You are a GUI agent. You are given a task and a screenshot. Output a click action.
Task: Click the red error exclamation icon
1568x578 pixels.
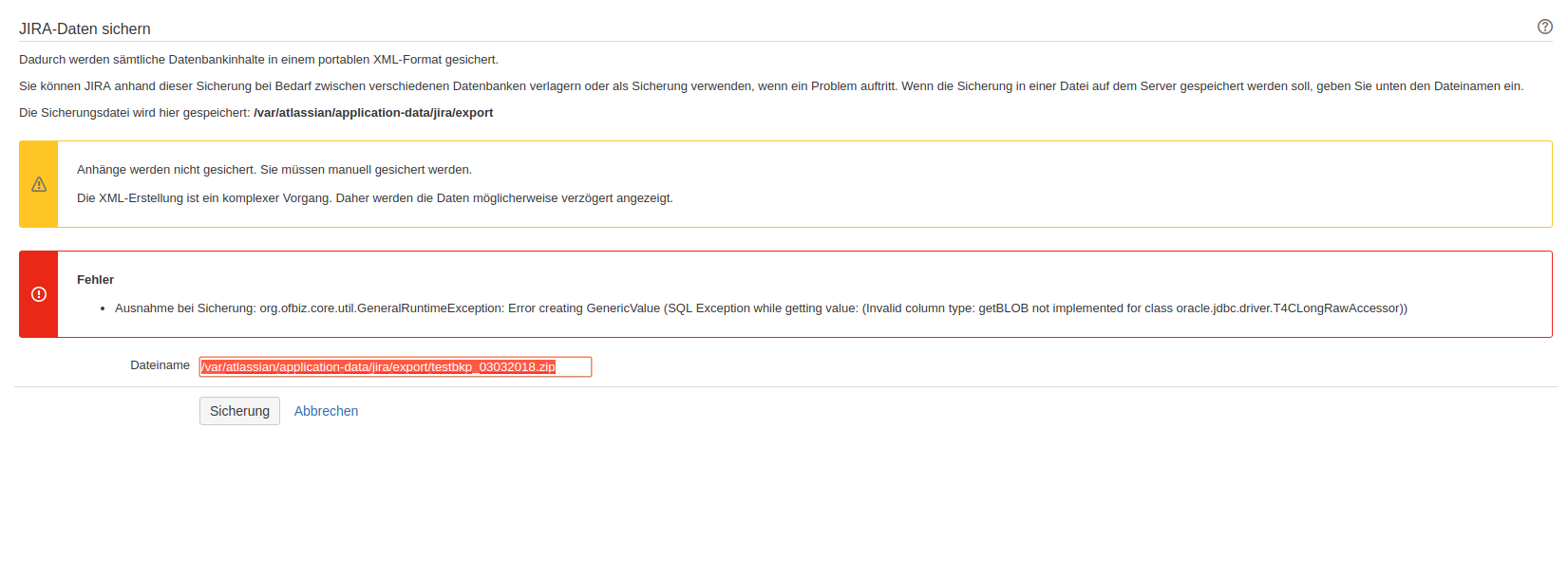tap(39, 294)
